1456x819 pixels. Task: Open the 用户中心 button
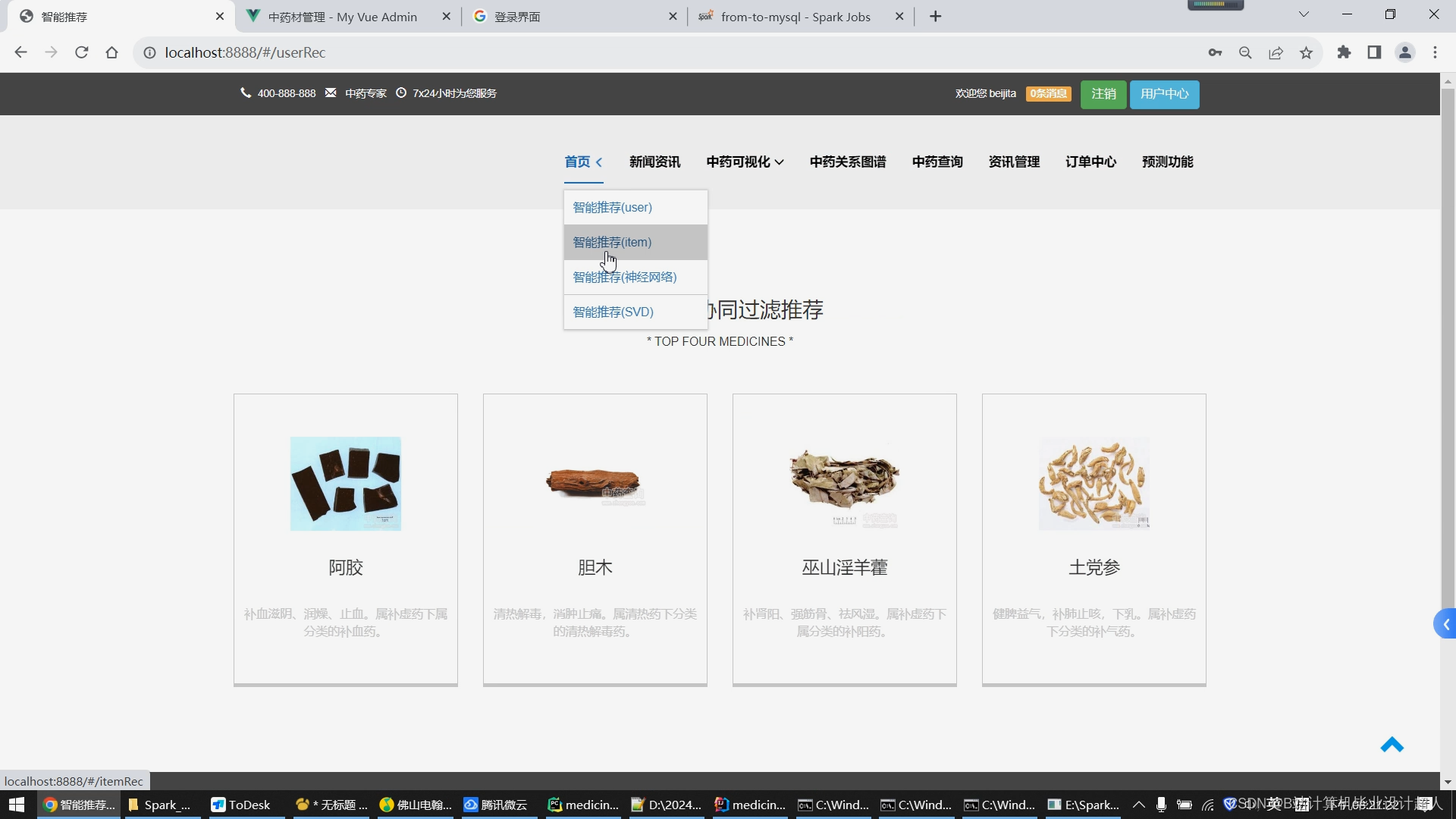pyautogui.click(x=1164, y=94)
